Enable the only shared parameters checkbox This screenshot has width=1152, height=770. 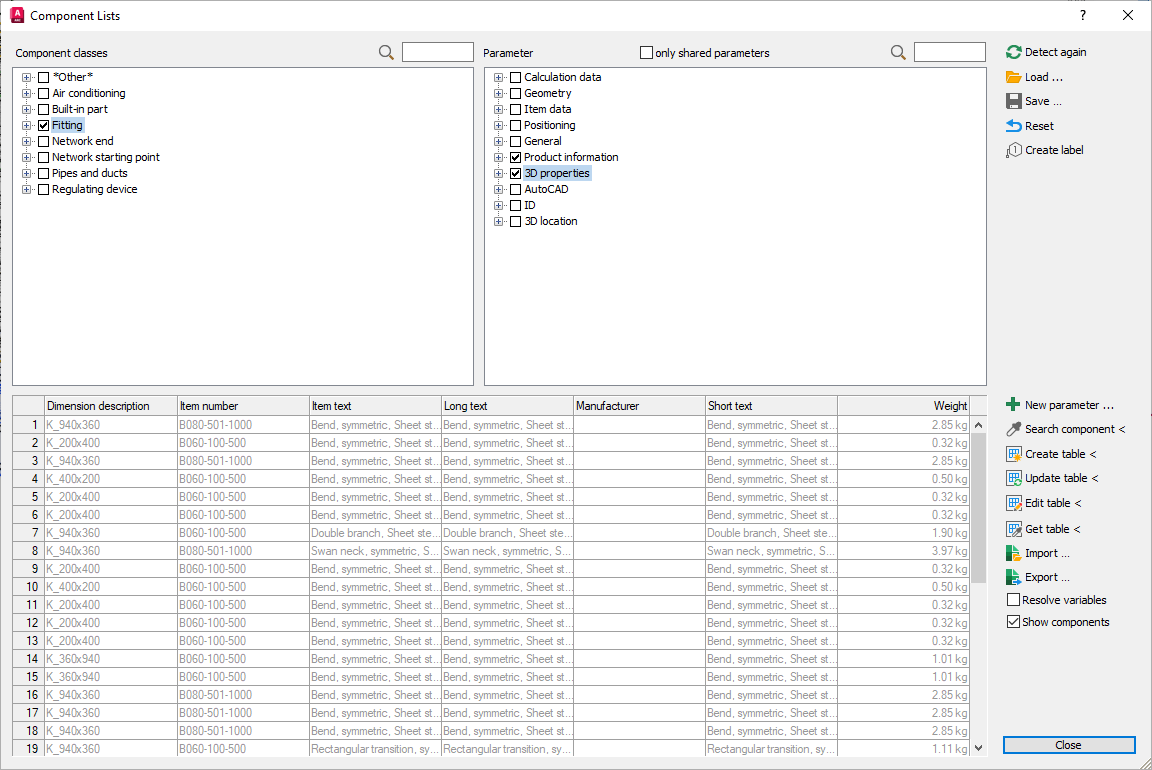[647, 53]
